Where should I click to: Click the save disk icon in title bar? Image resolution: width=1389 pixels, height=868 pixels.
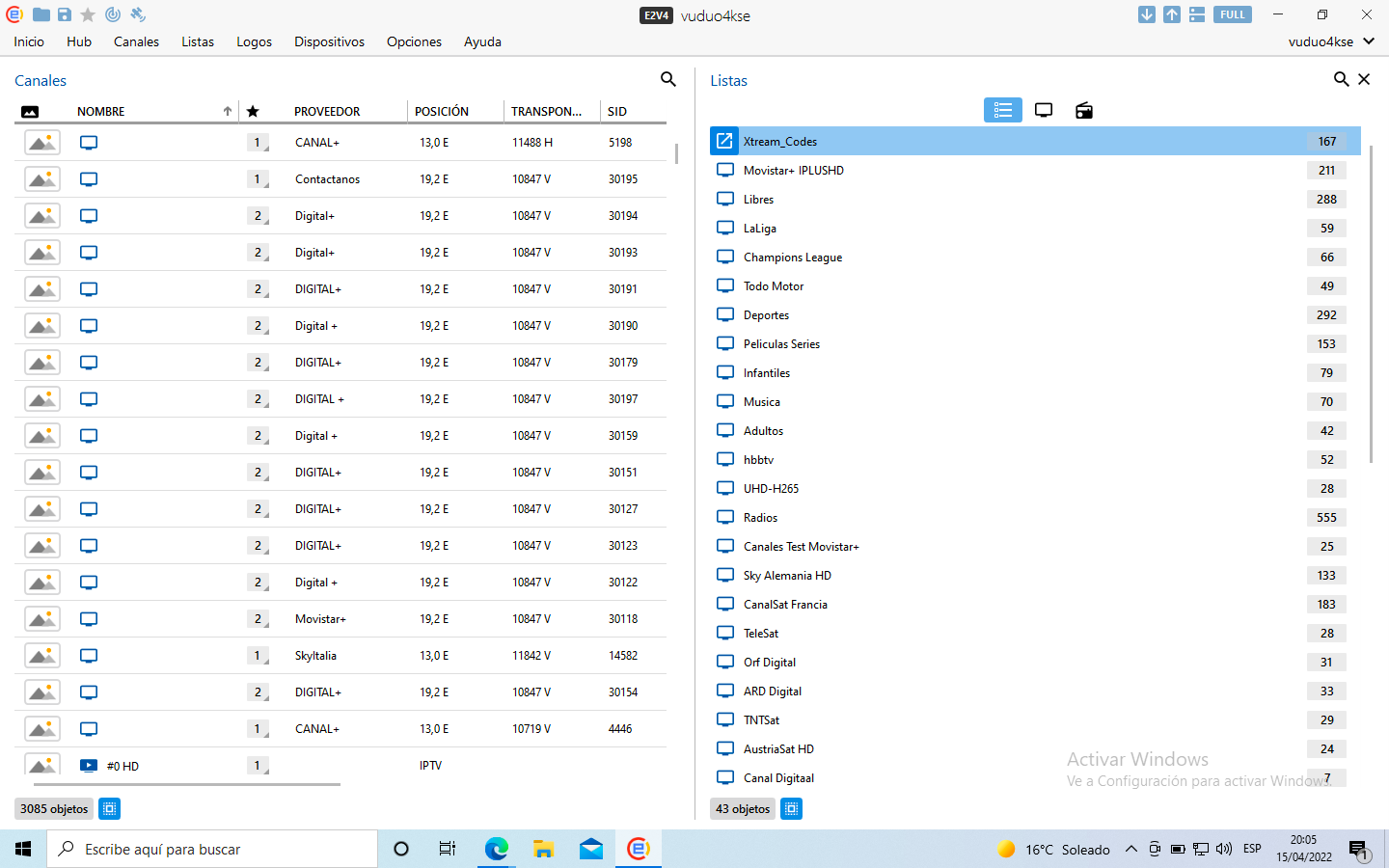[x=64, y=14]
